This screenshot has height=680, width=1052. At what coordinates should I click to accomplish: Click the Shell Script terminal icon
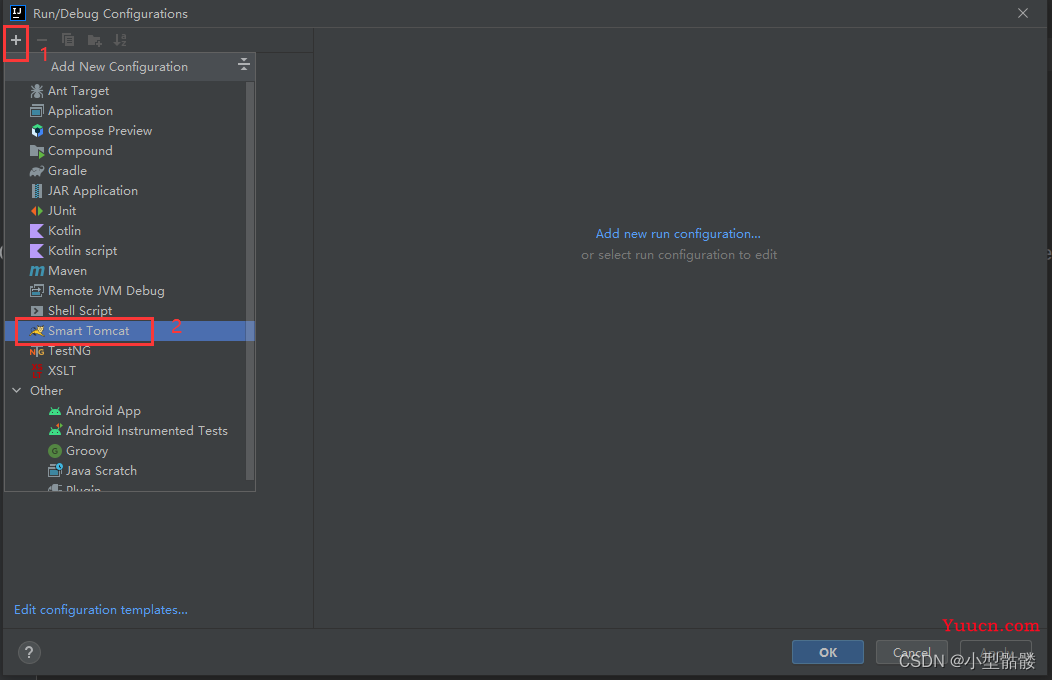[37, 310]
